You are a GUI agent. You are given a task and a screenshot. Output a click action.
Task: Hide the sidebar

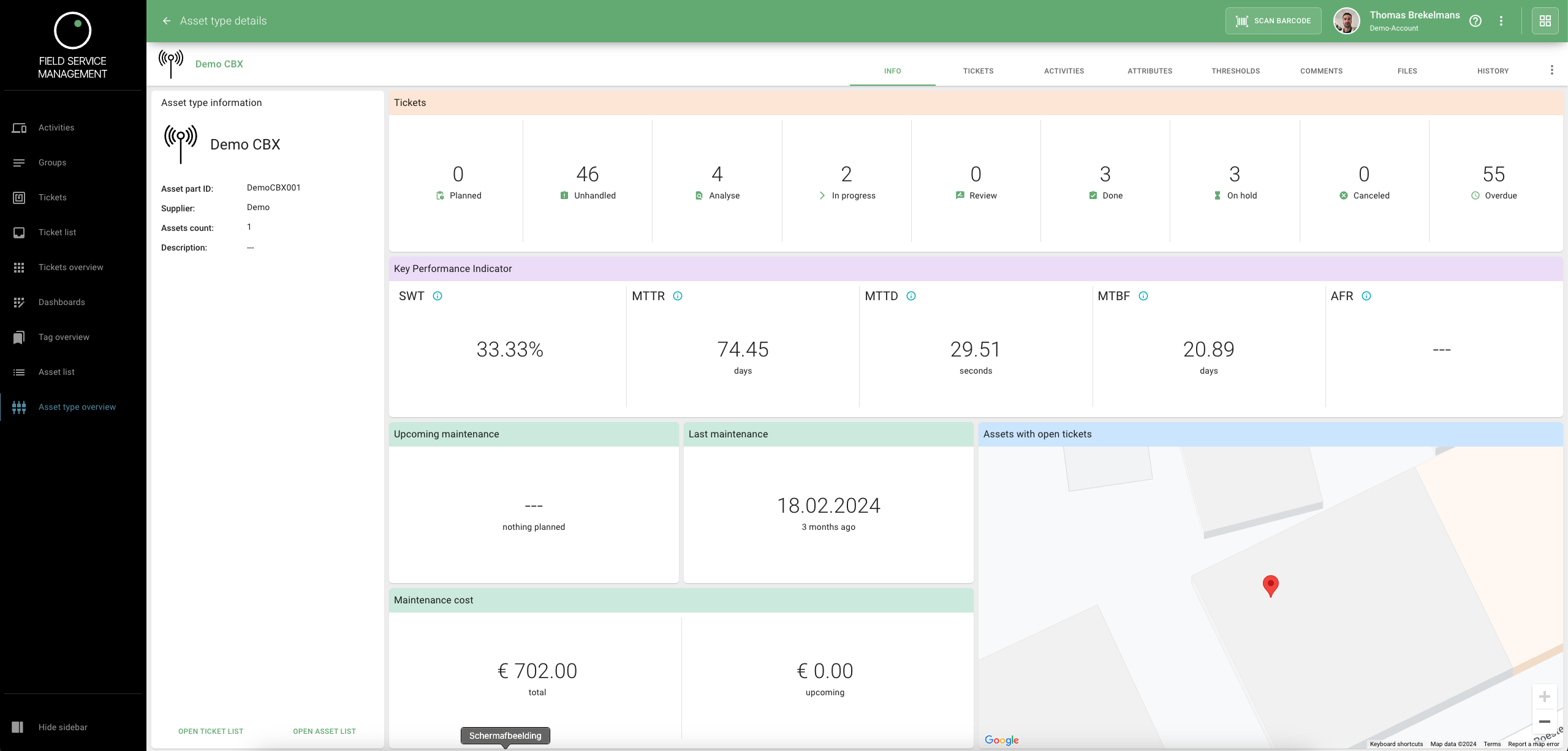62,727
